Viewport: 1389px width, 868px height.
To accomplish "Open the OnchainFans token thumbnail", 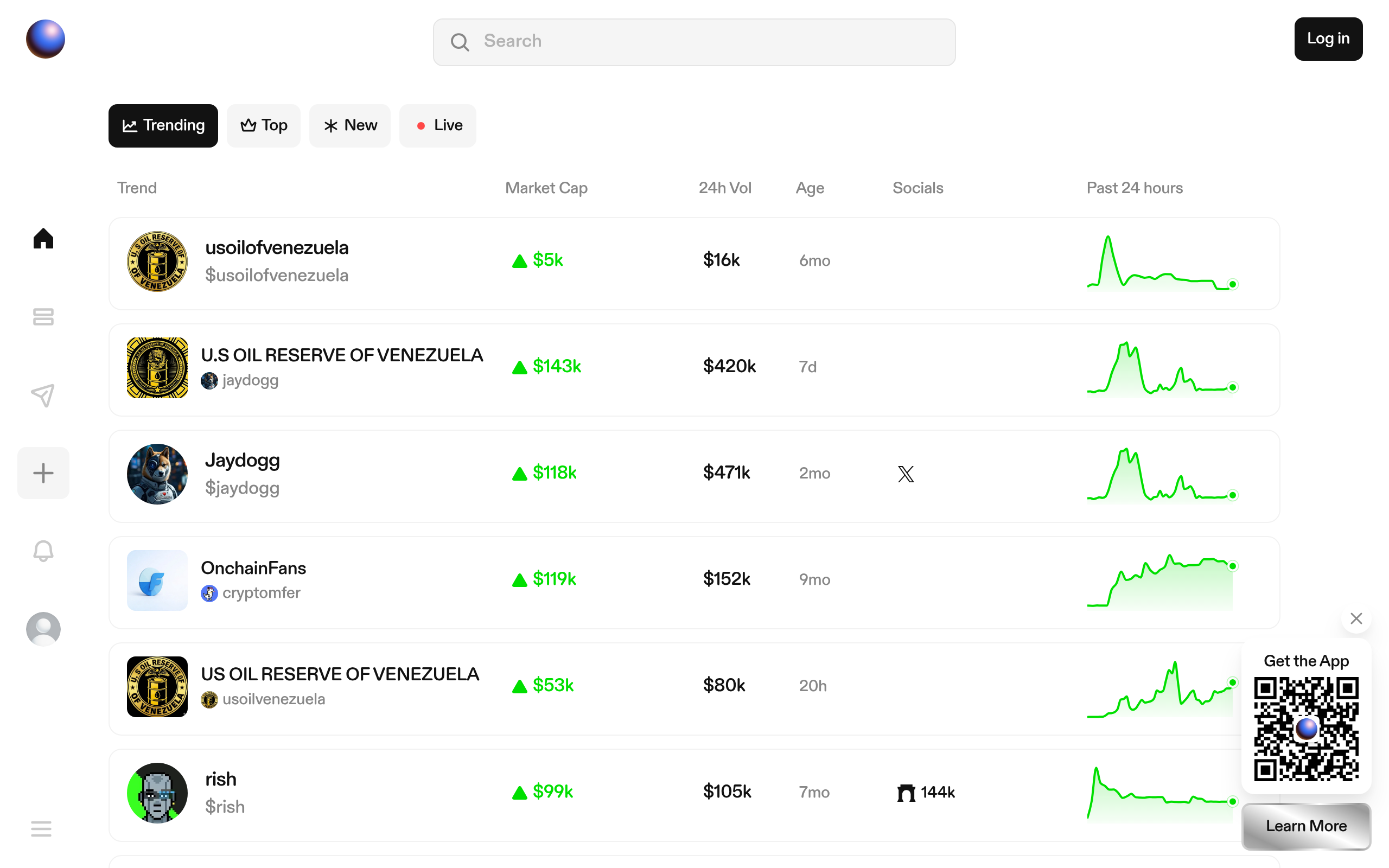I will click(157, 580).
